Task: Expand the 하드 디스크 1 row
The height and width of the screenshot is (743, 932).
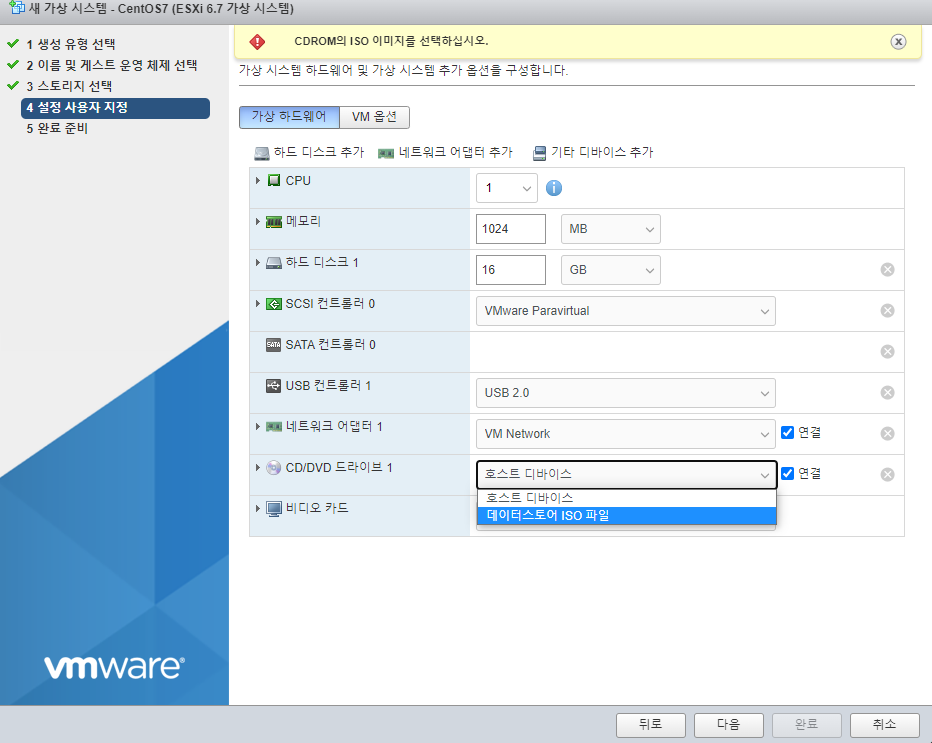Action: pos(258,262)
